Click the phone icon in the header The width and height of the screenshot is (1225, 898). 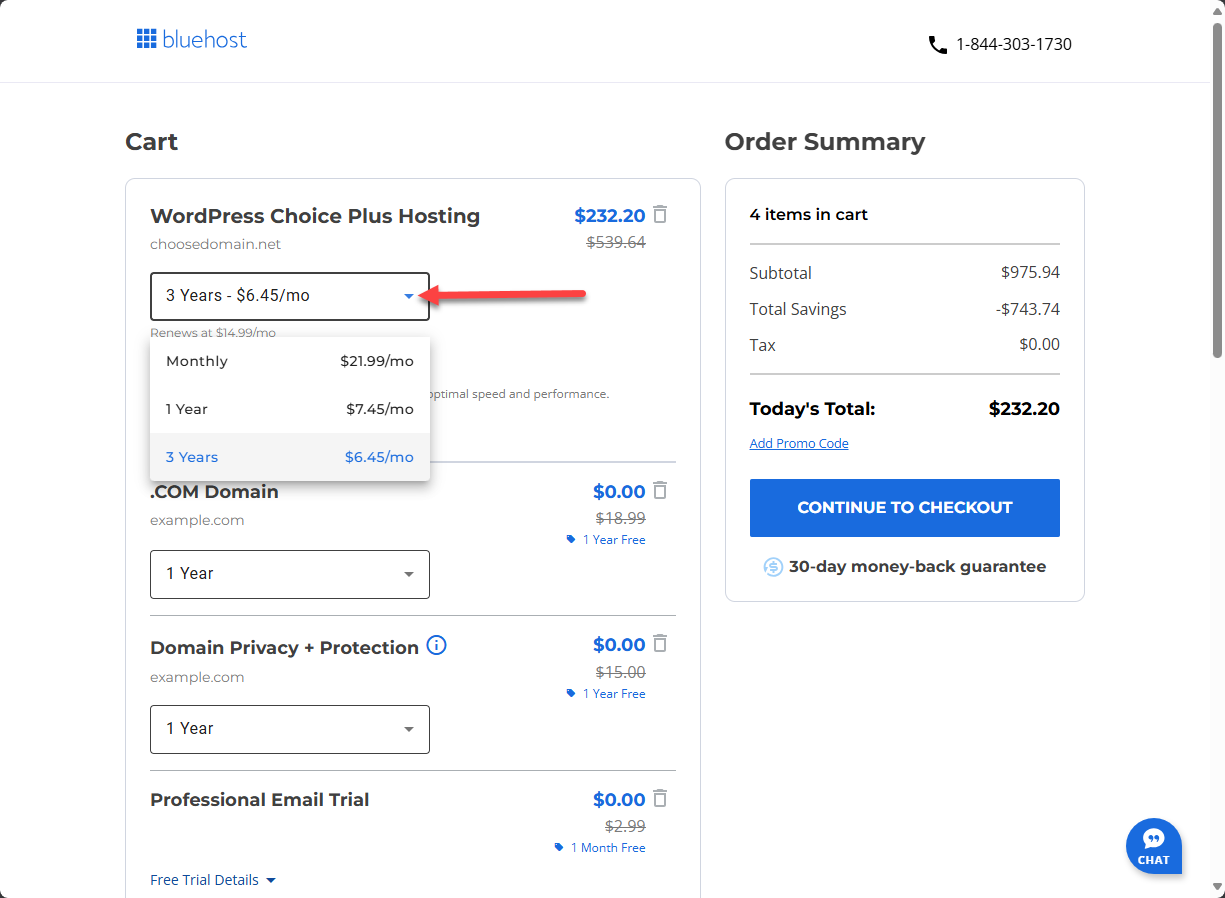(x=937, y=44)
